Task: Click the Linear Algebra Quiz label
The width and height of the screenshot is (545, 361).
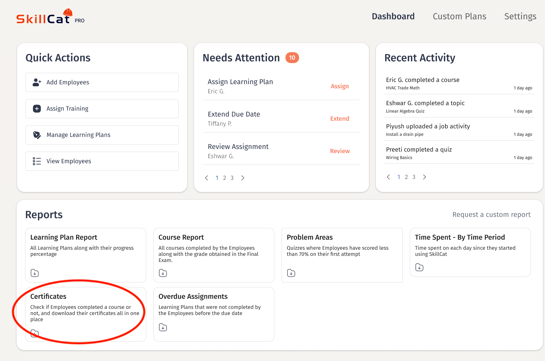Action: pos(405,111)
